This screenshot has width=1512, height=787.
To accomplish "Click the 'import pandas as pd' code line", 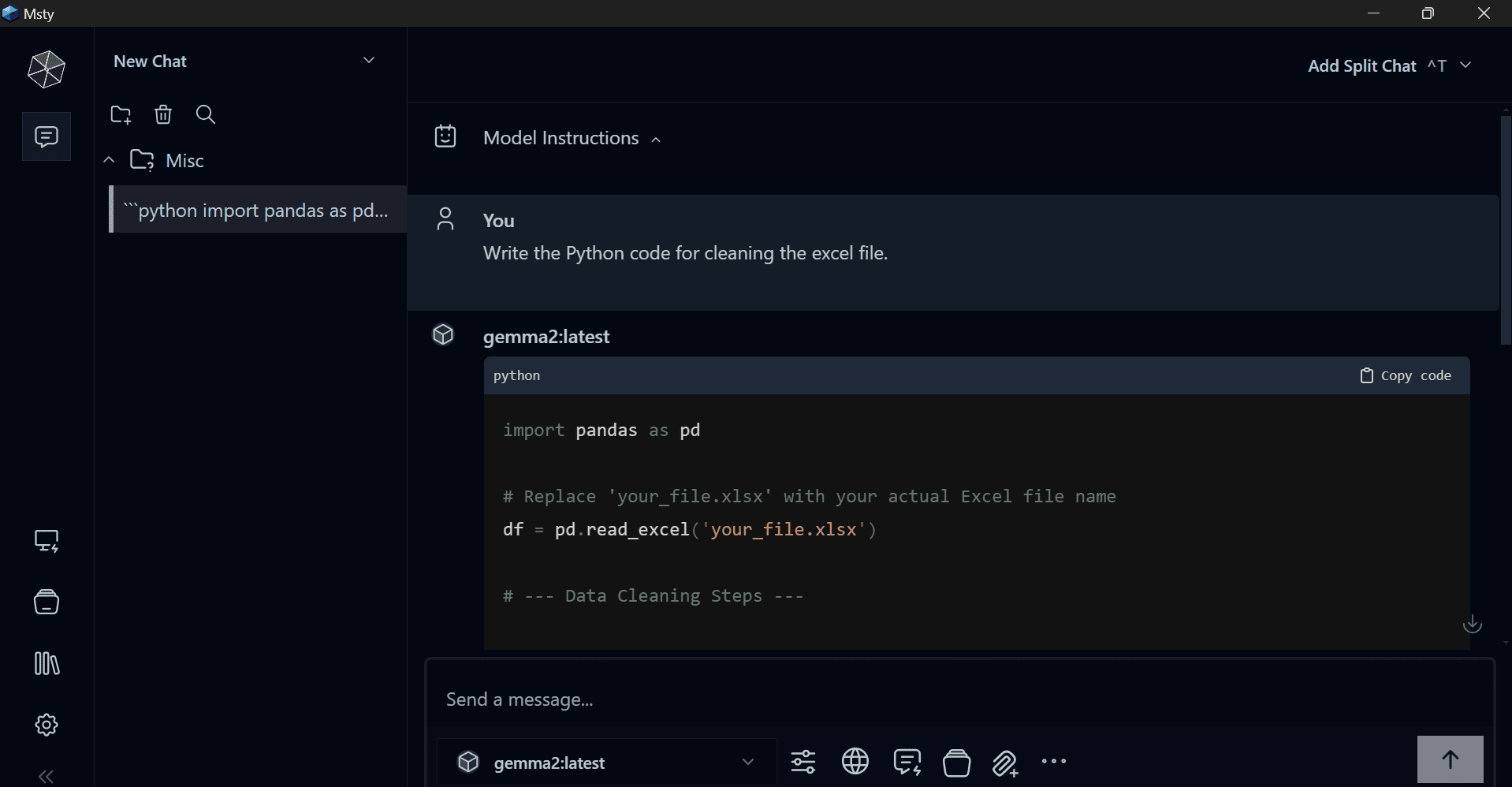I will (x=601, y=431).
